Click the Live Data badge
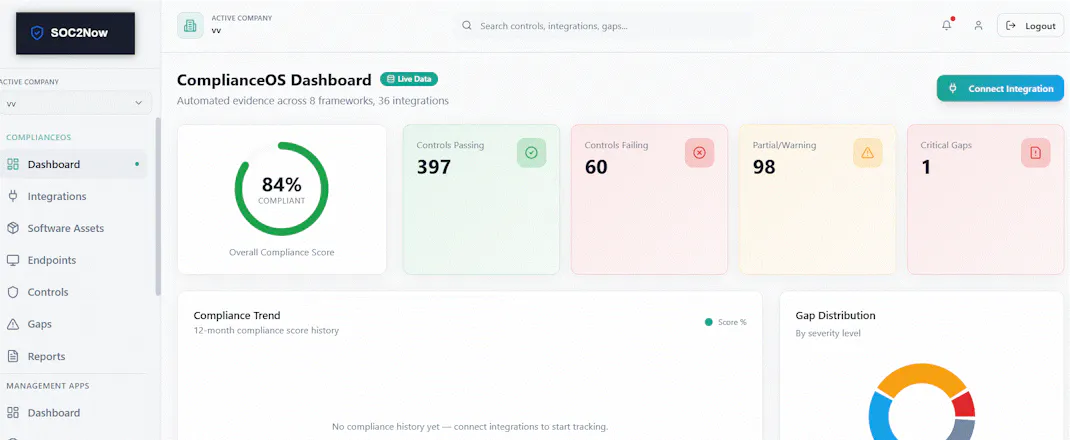This screenshot has width=1070, height=440. coord(409,79)
